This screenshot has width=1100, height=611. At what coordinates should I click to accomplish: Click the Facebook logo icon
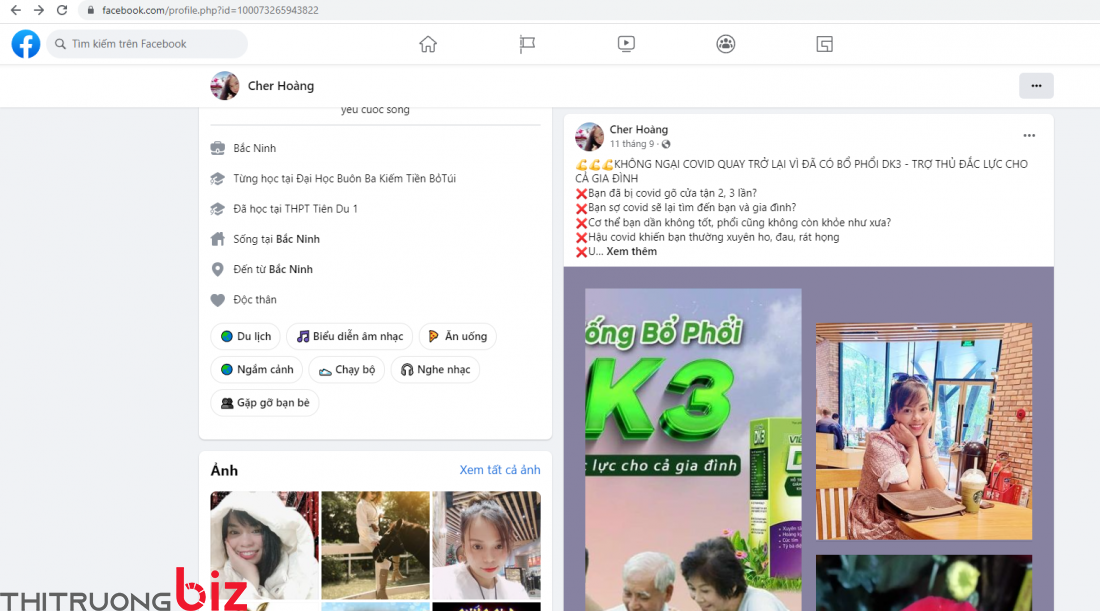pyautogui.click(x=26, y=44)
